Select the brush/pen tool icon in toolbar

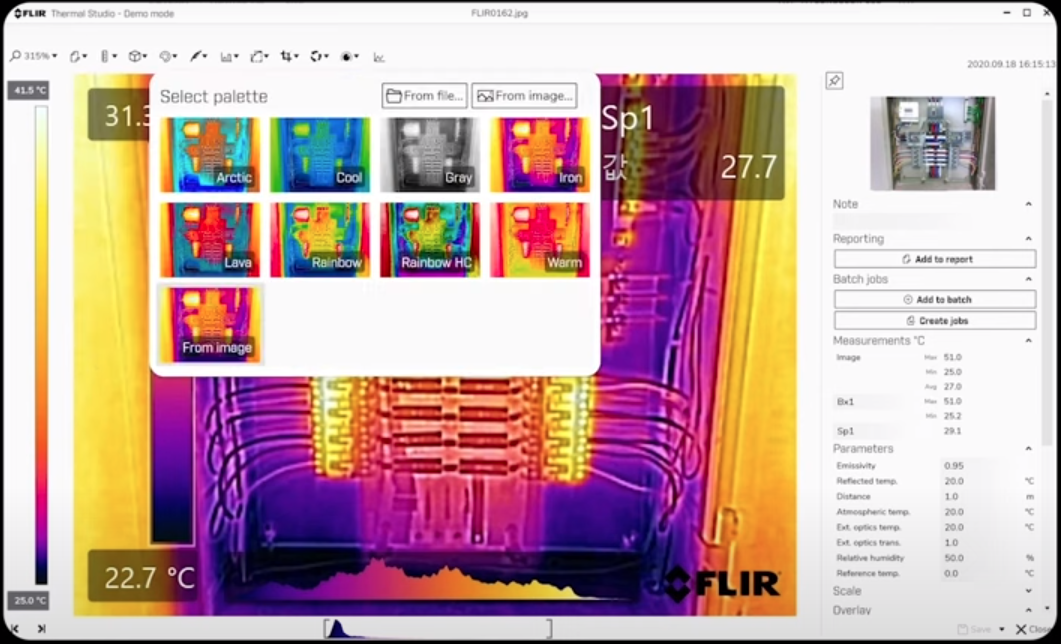pos(198,56)
